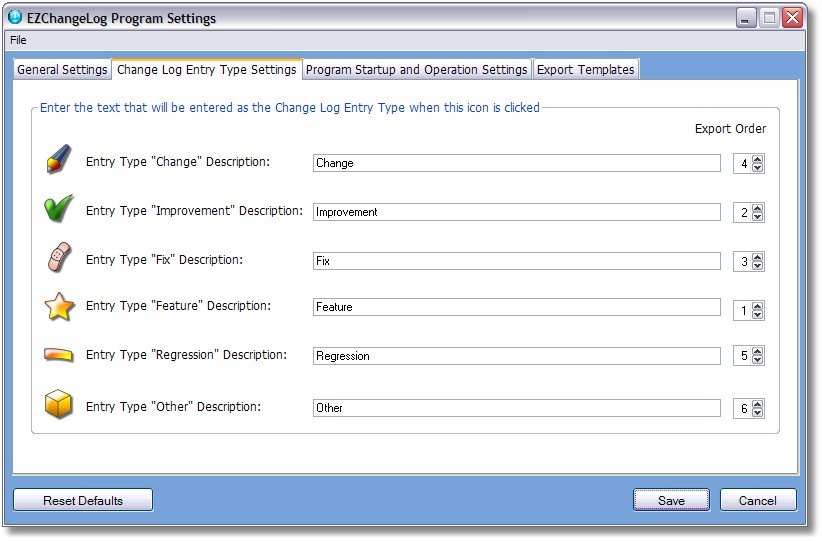Click the group box instruction text heading

click(289, 107)
